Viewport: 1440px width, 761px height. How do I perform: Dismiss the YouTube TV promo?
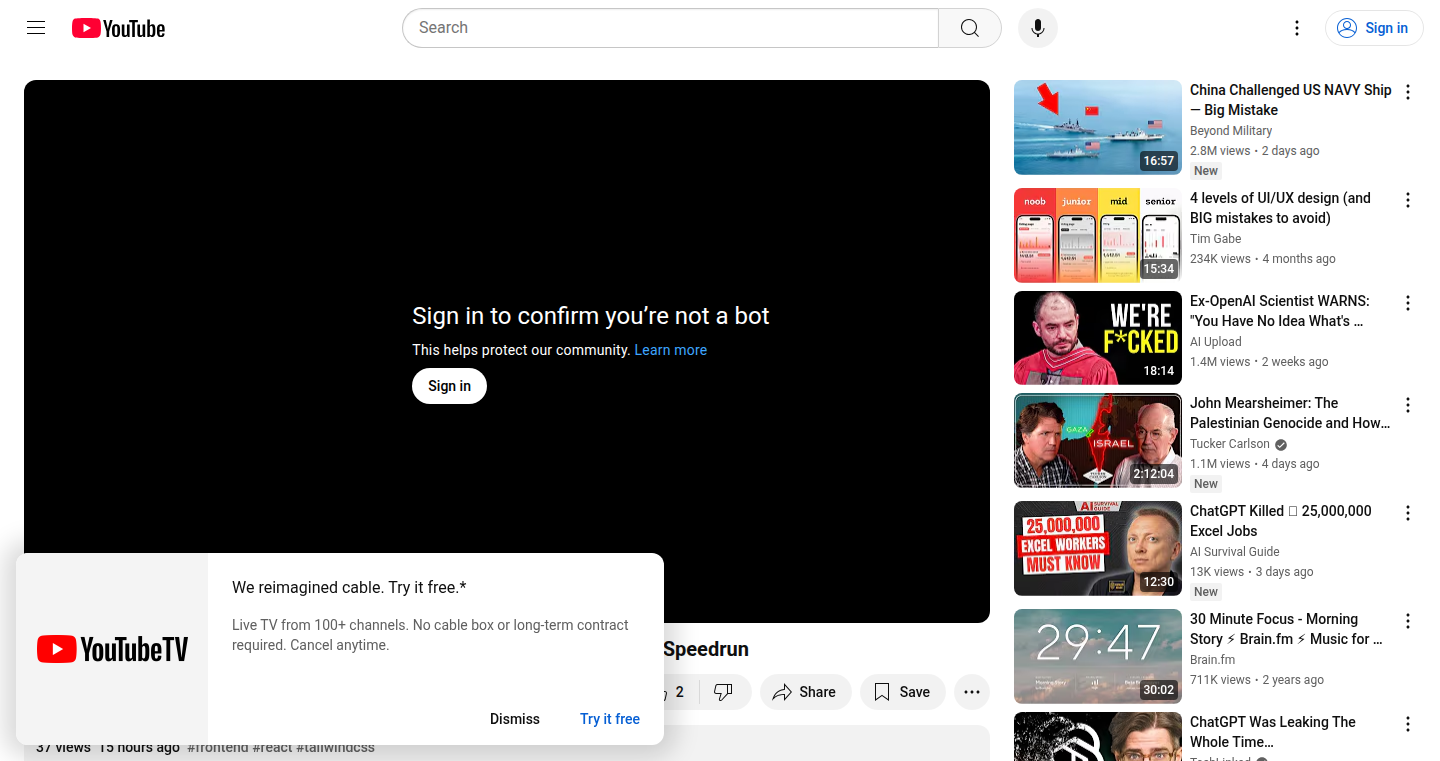(x=515, y=719)
